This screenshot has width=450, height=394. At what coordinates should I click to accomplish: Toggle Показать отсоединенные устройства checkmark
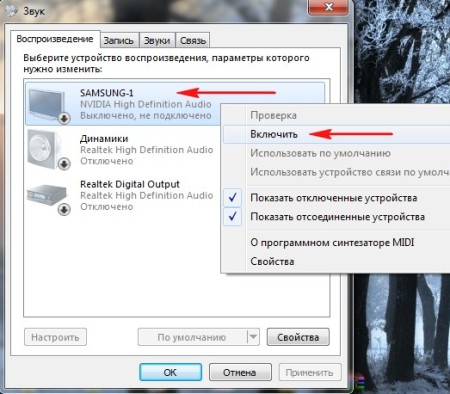coord(233,217)
